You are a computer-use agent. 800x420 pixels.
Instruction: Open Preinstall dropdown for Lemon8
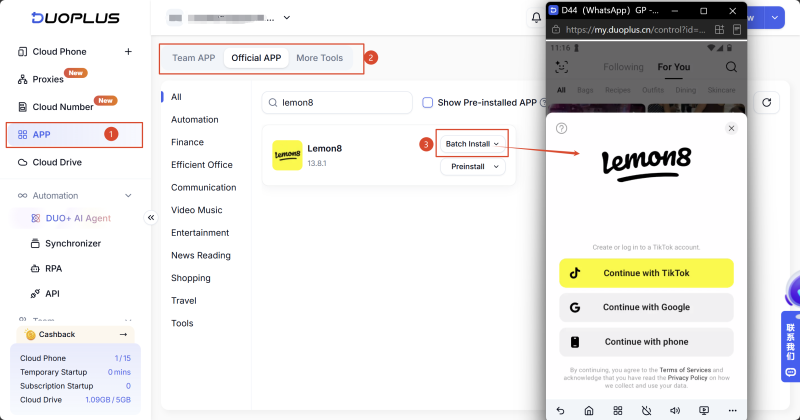[472, 166]
